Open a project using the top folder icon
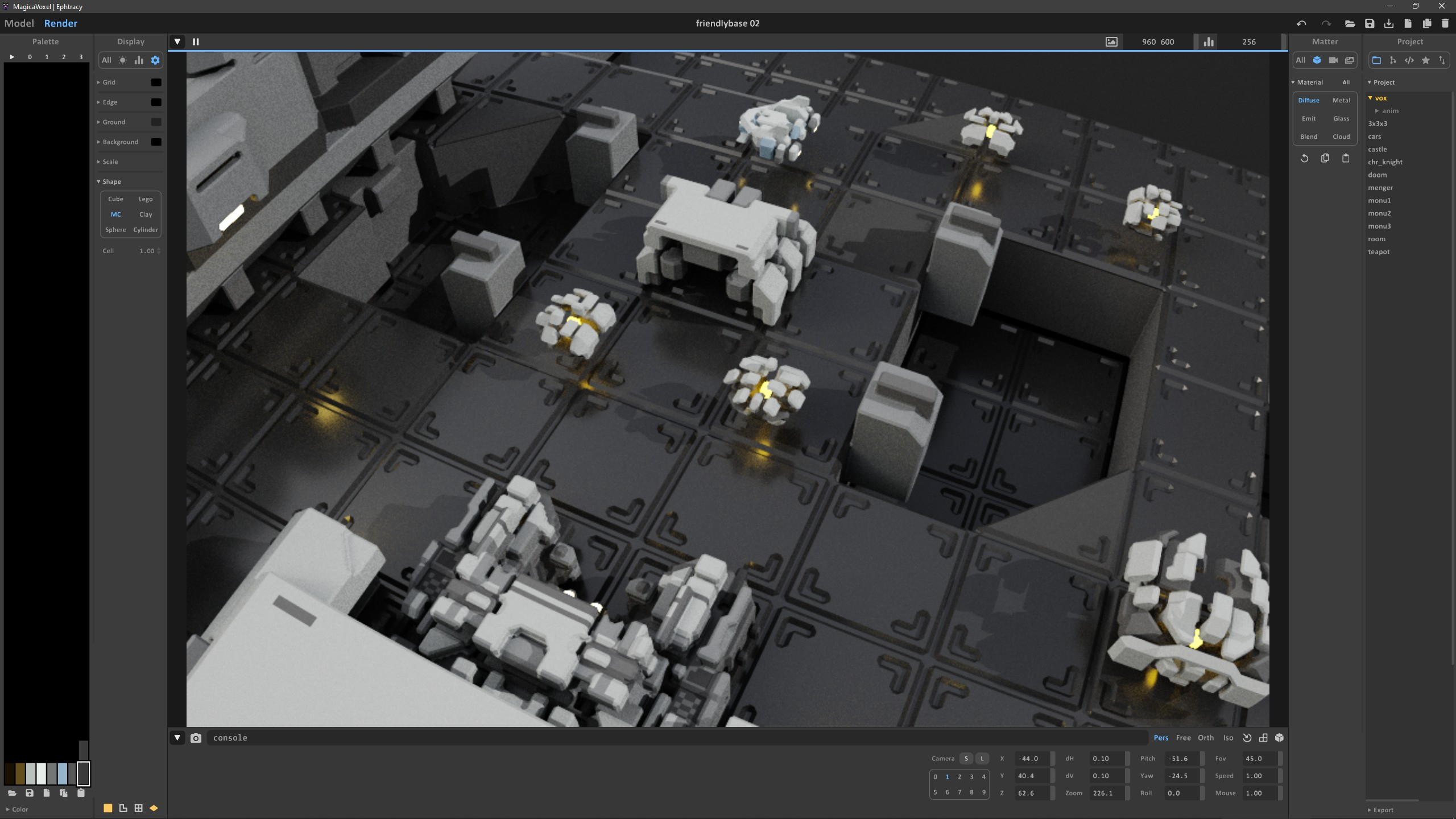Viewport: 1456px width, 819px height. pos(1350,23)
